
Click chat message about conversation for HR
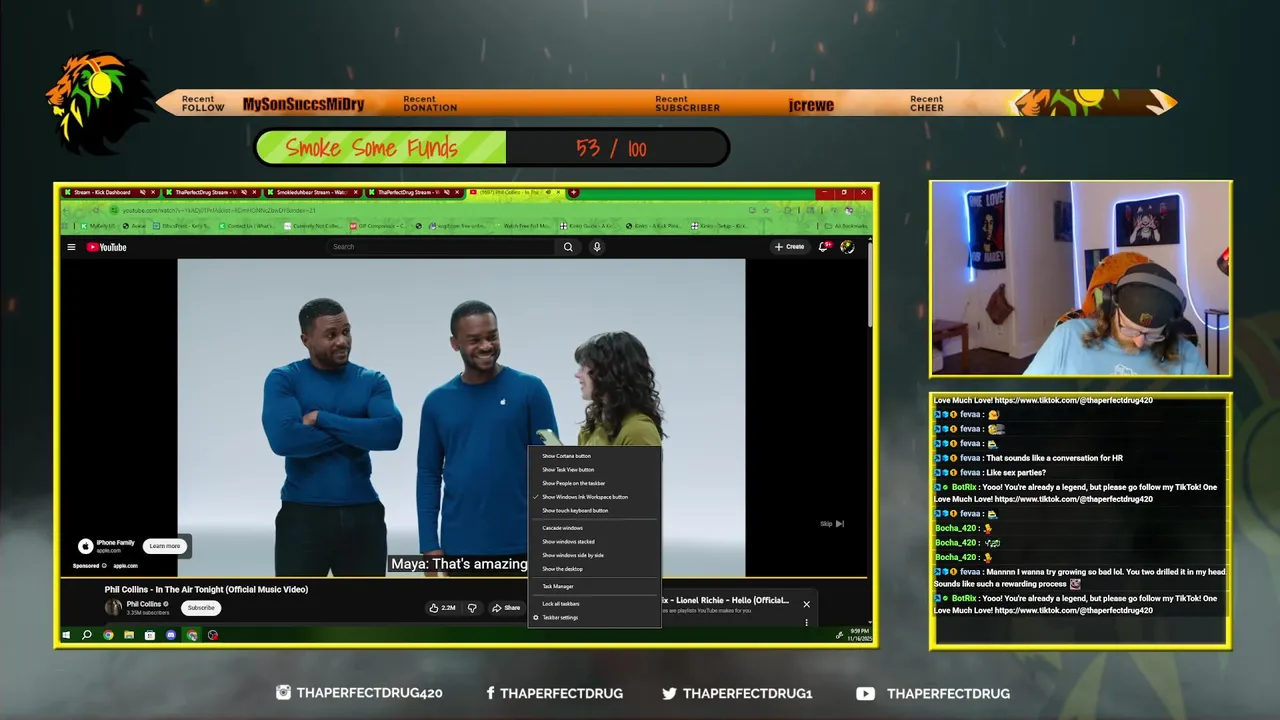(1054, 458)
